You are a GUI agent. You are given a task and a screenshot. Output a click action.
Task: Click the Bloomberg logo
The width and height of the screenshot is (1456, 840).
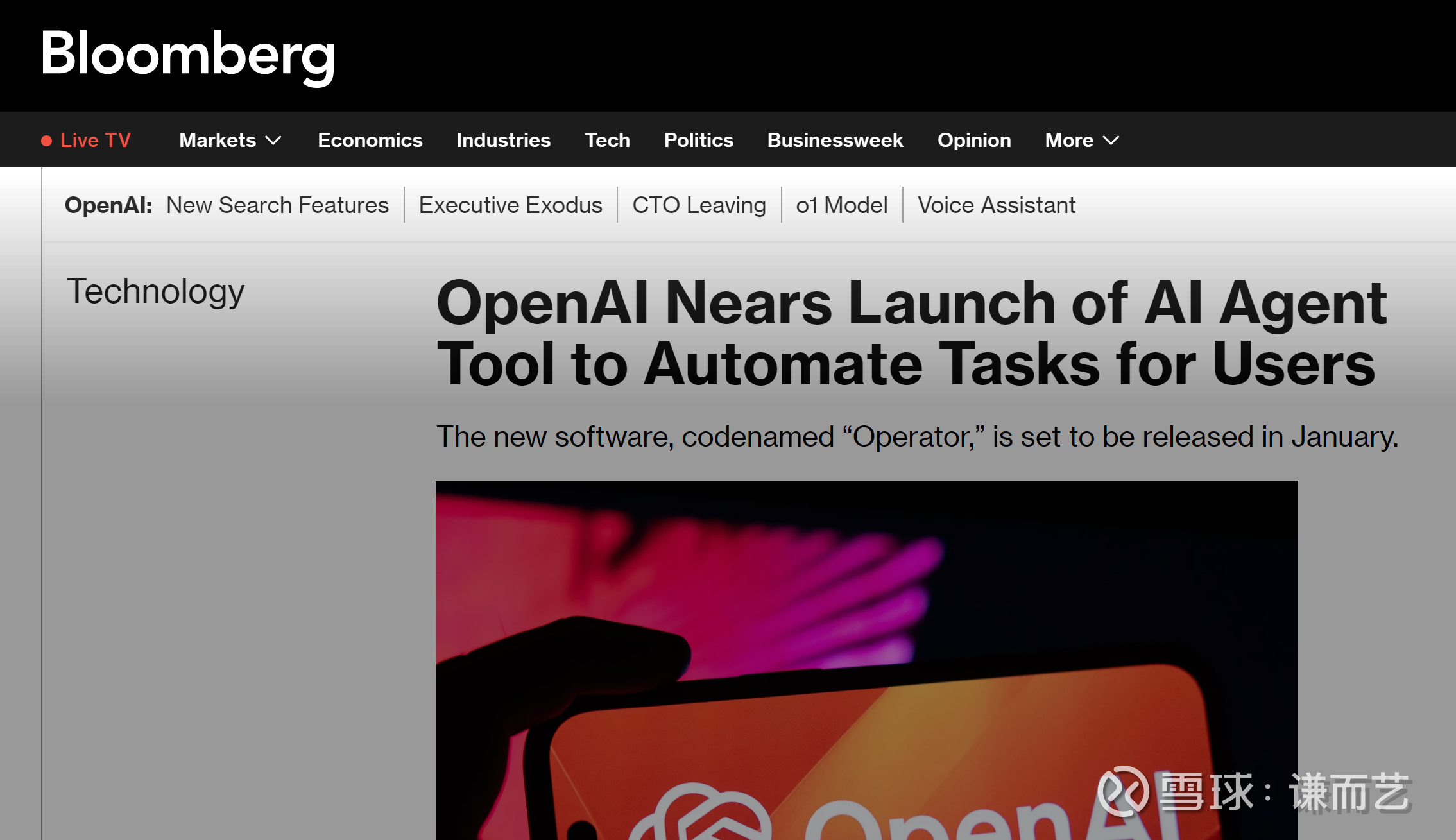point(187,55)
